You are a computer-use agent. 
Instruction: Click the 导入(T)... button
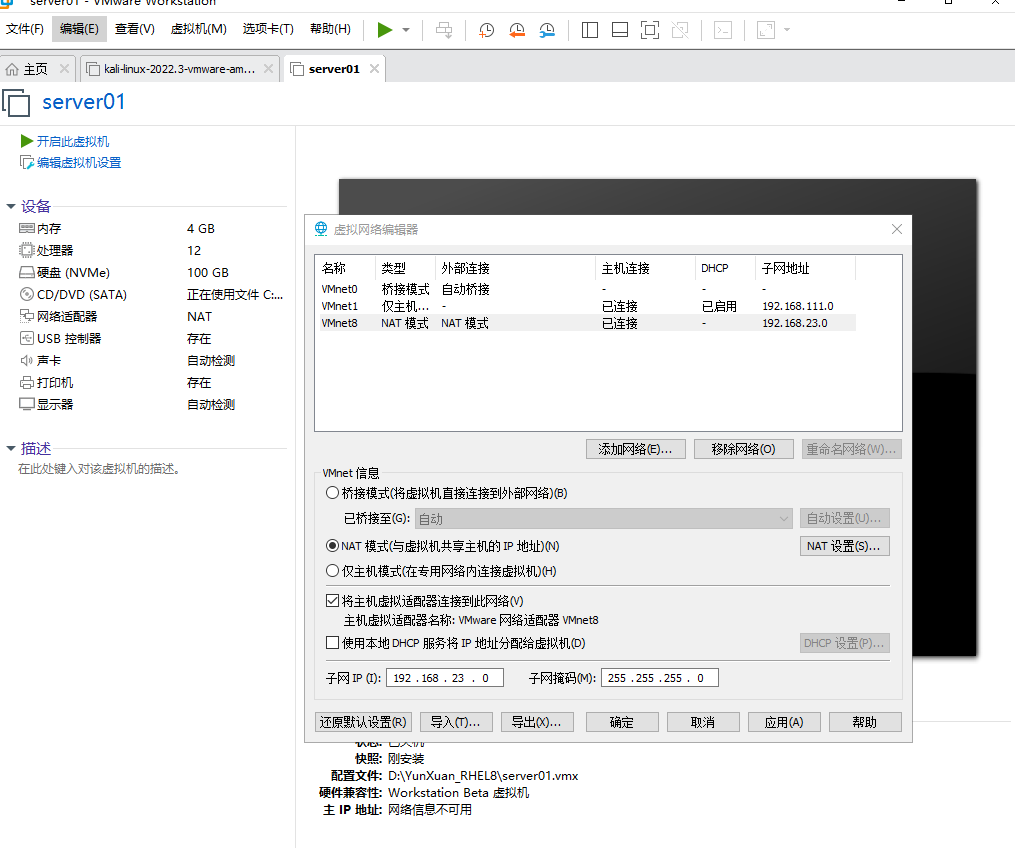click(x=456, y=722)
